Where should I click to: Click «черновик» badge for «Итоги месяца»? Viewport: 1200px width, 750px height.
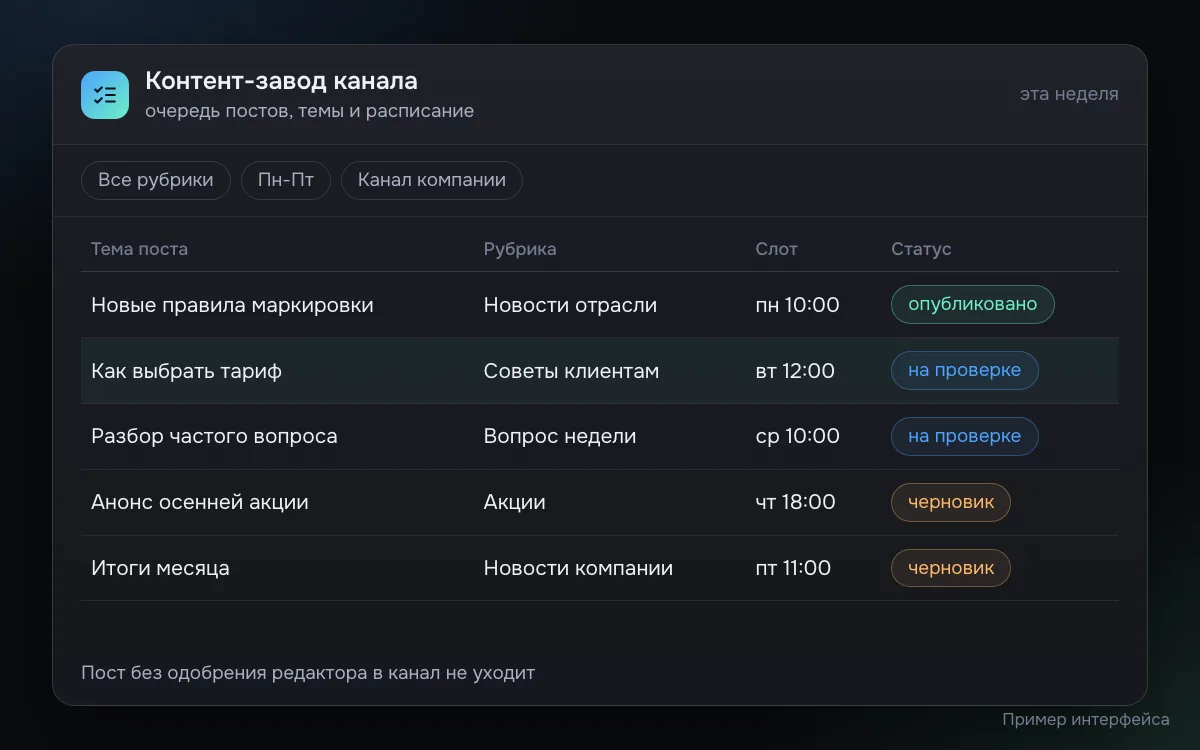pos(951,569)
